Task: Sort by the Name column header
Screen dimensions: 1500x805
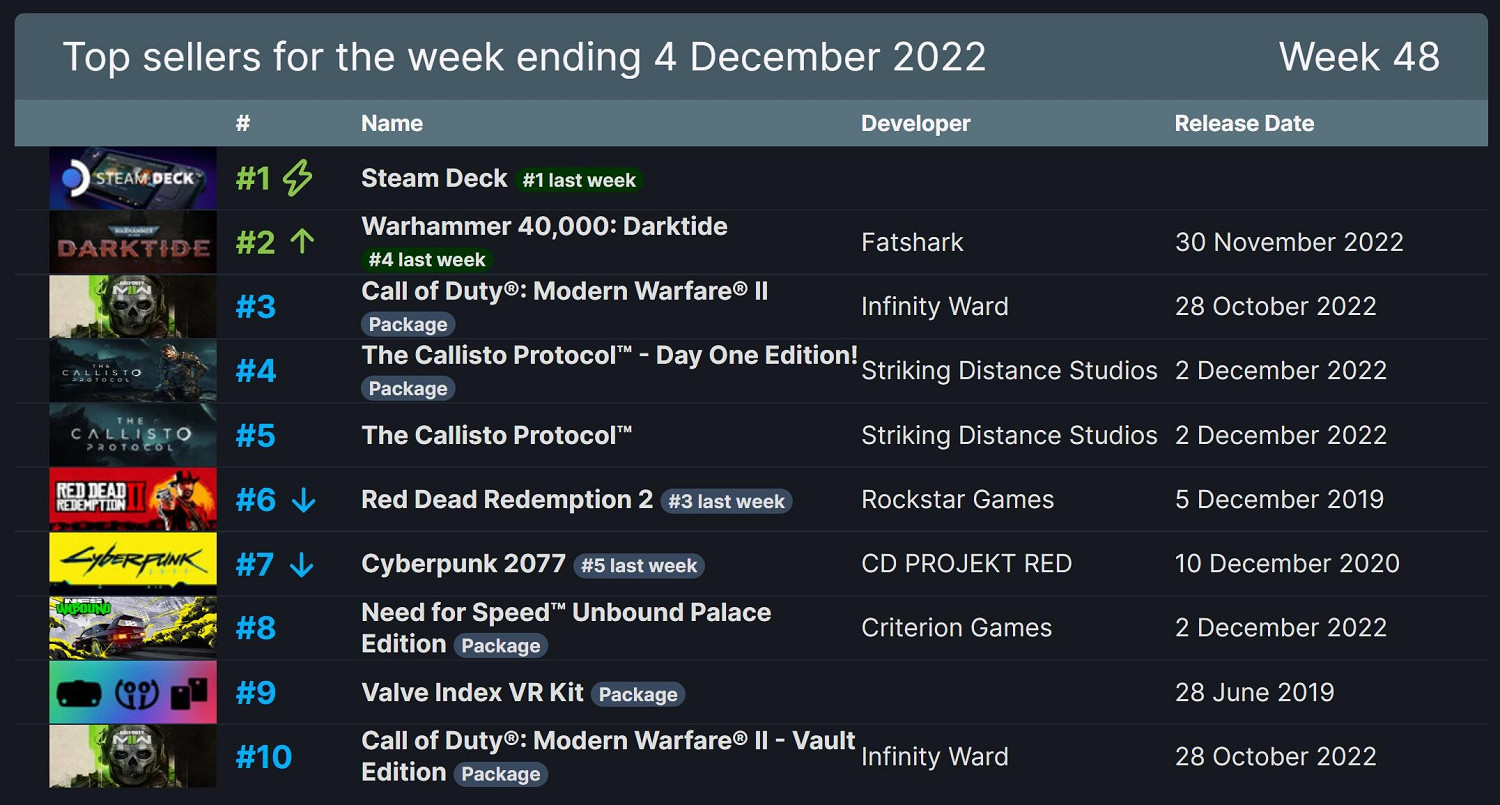Action: (x=391, y=123)
